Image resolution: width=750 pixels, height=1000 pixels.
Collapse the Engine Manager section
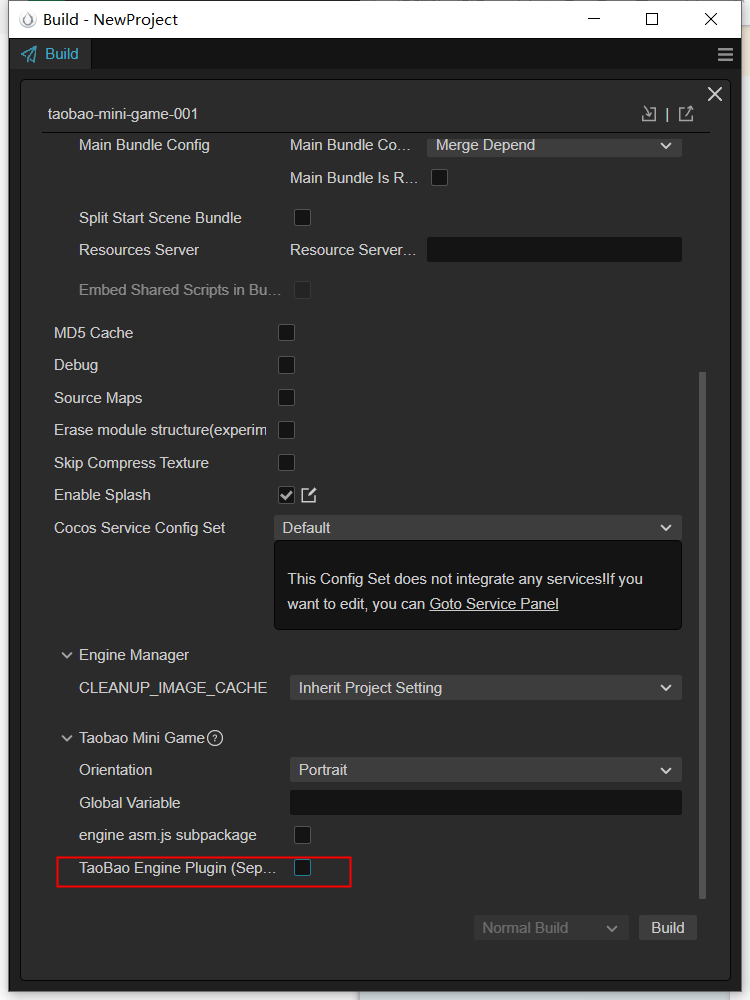pos(66,655)
